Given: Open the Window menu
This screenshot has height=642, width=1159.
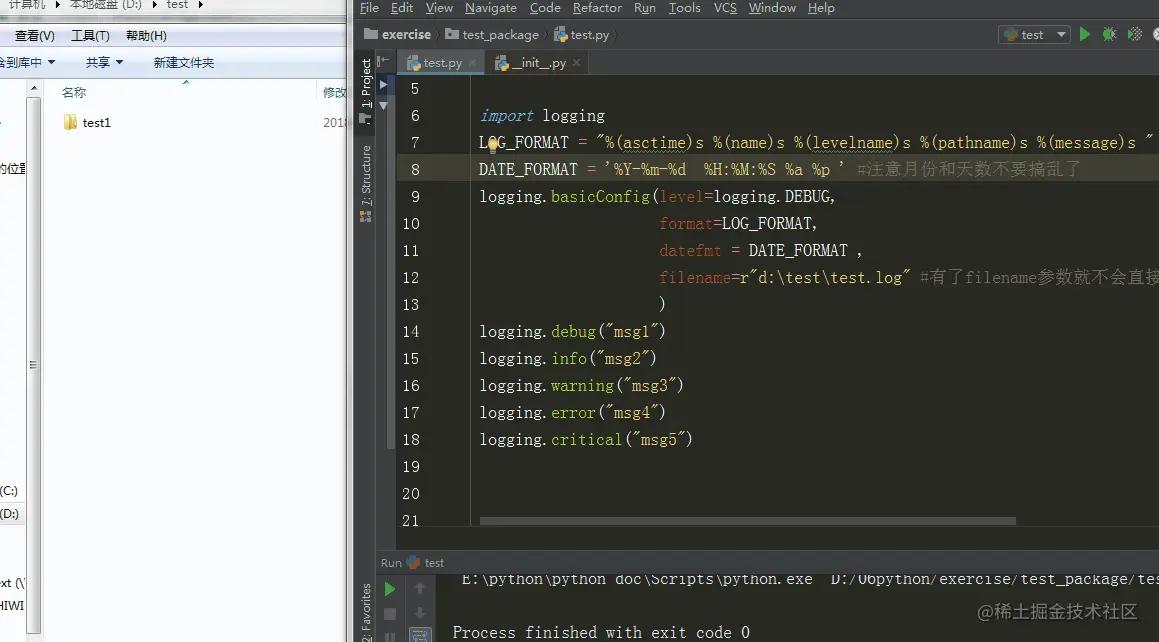Looking at the screenshot, I should [772, 8].
